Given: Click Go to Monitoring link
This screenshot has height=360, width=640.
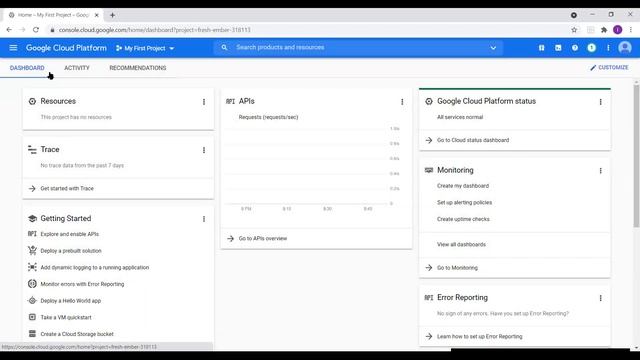Looking at the screenshot, I should [x=457, y=268].
